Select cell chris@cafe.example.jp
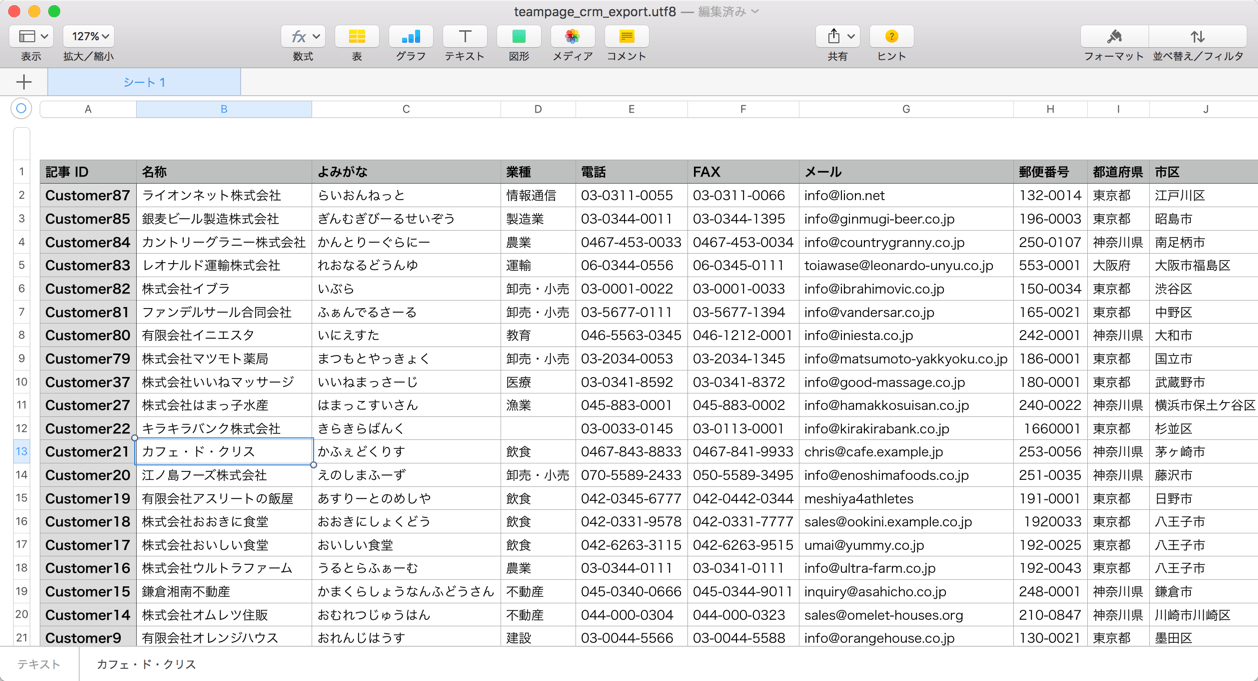 pyautogui.click(x=906, y=452)
